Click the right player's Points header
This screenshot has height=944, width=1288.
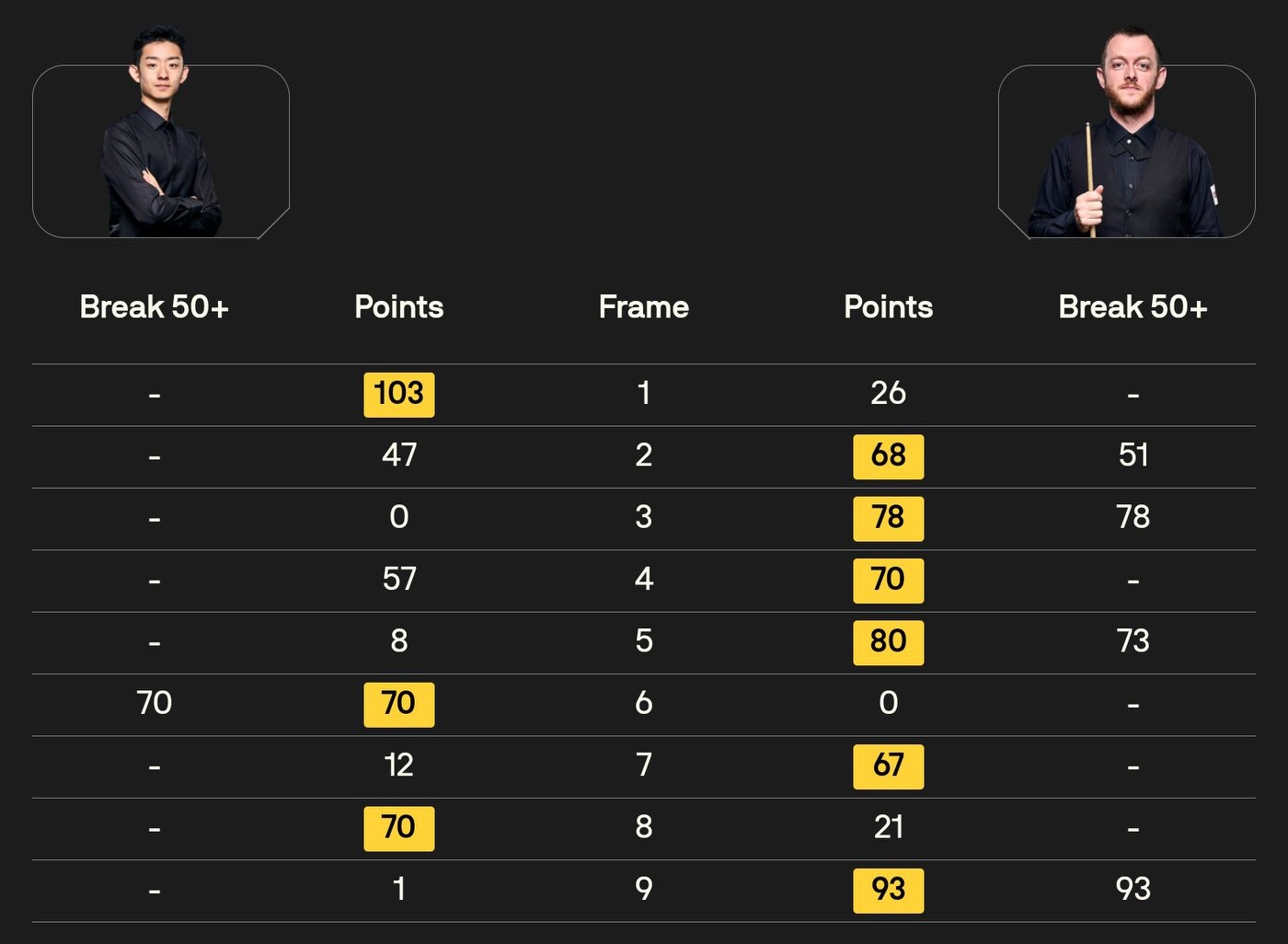click(888, 307)
